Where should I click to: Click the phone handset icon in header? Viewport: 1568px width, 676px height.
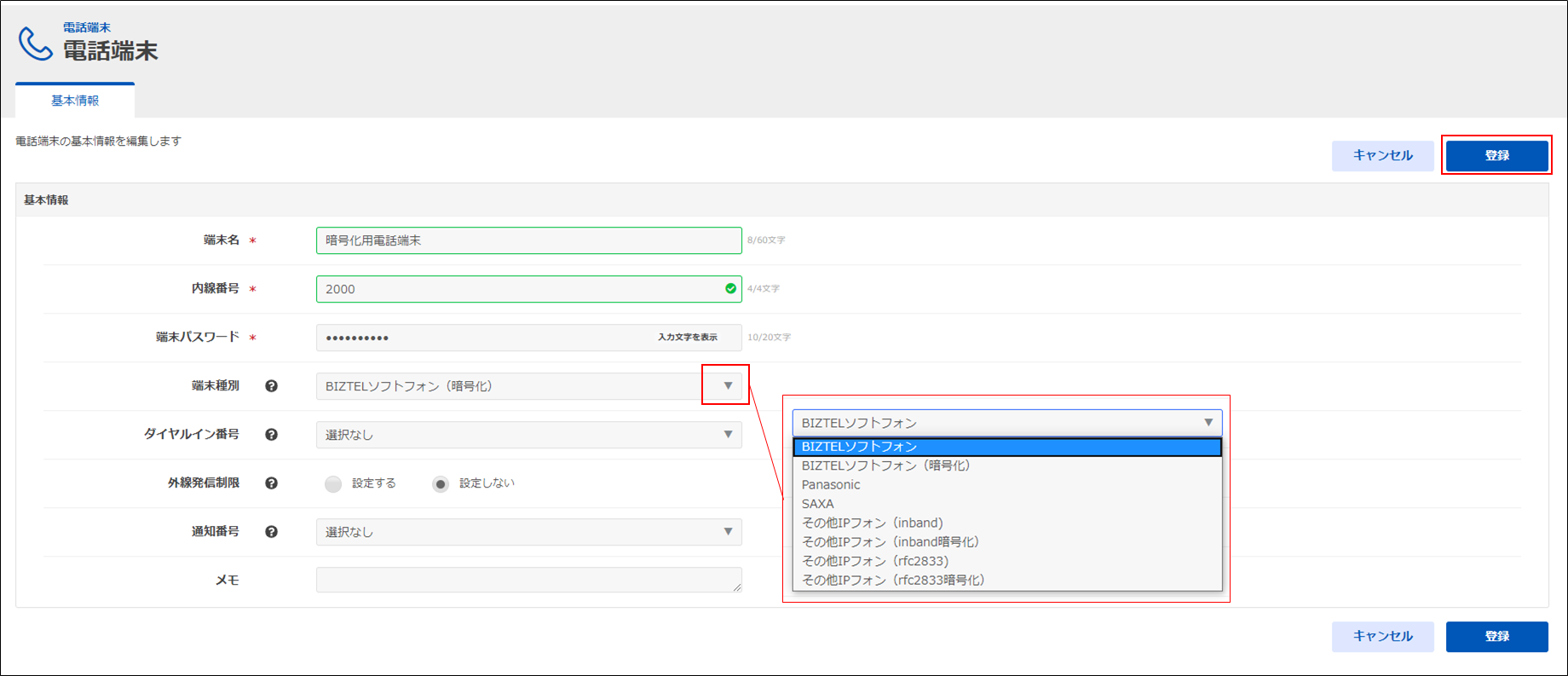pos(36,43)
